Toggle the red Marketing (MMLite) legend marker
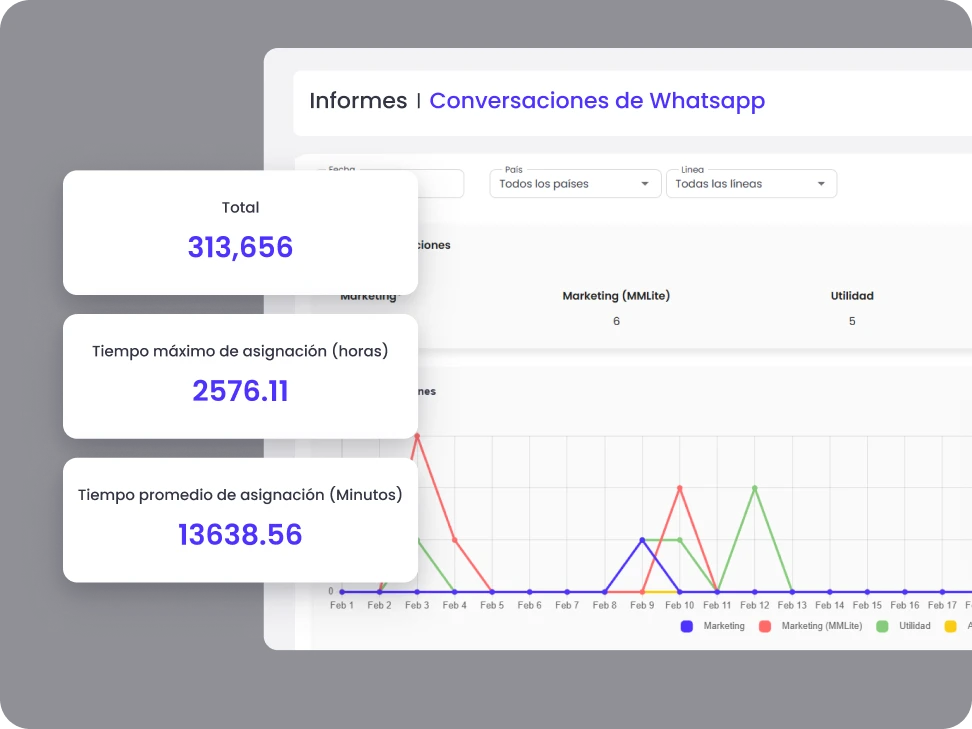 point(764,626)
